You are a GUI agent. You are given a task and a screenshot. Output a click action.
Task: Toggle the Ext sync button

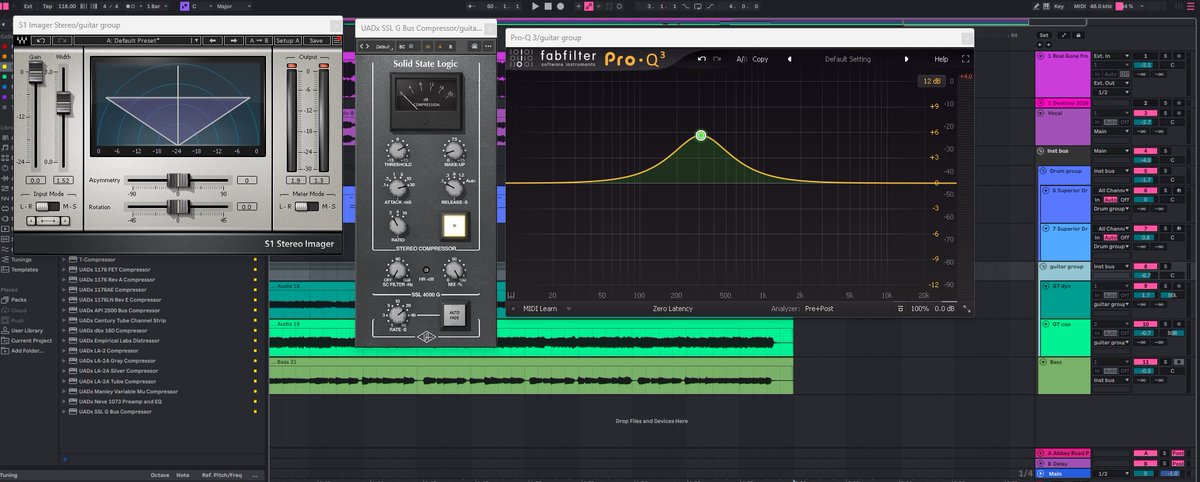pyautogui.click(x=27, y=6)
